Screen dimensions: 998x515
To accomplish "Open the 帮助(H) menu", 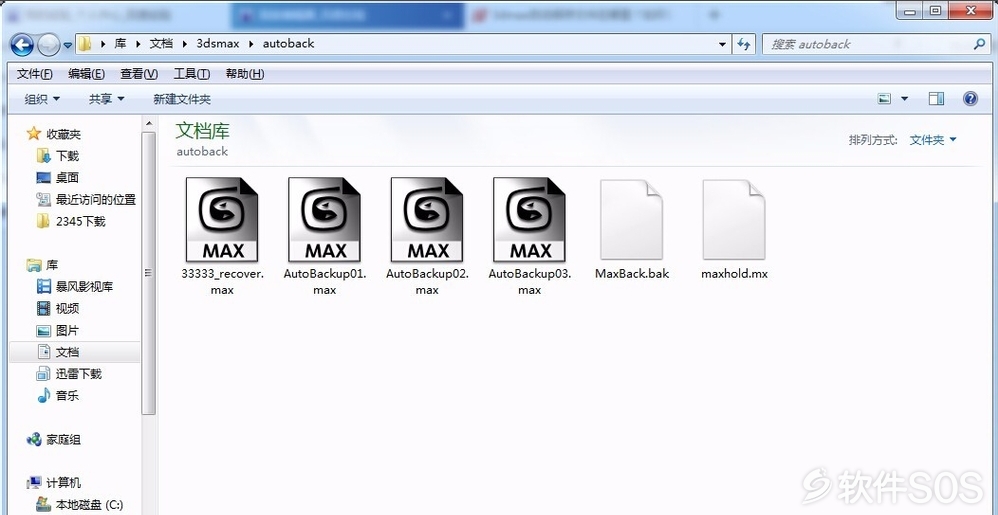I will pos(245,74).
